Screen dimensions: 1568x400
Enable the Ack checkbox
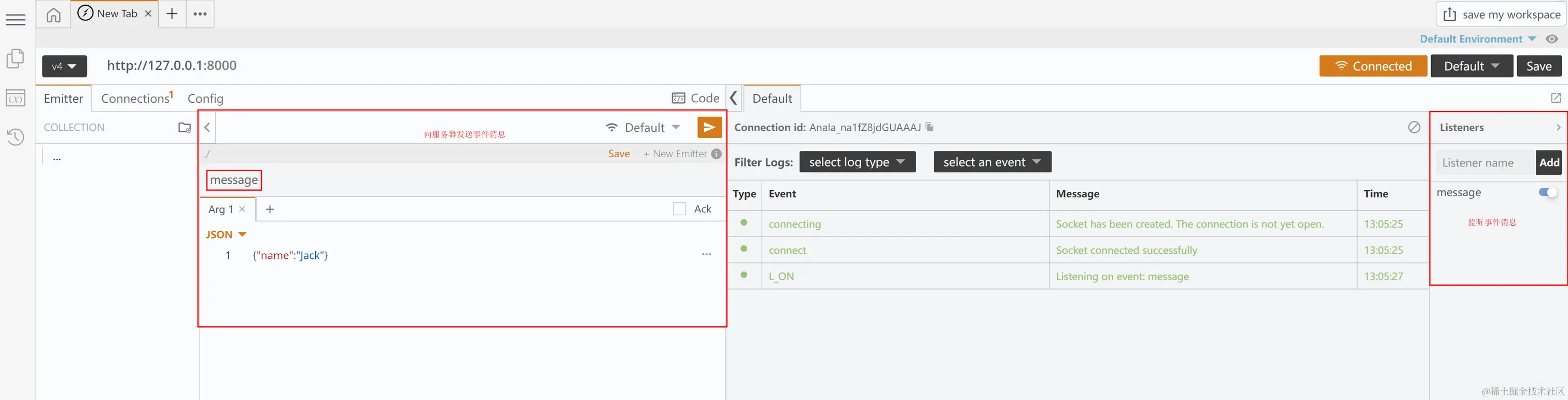(679, 209)
